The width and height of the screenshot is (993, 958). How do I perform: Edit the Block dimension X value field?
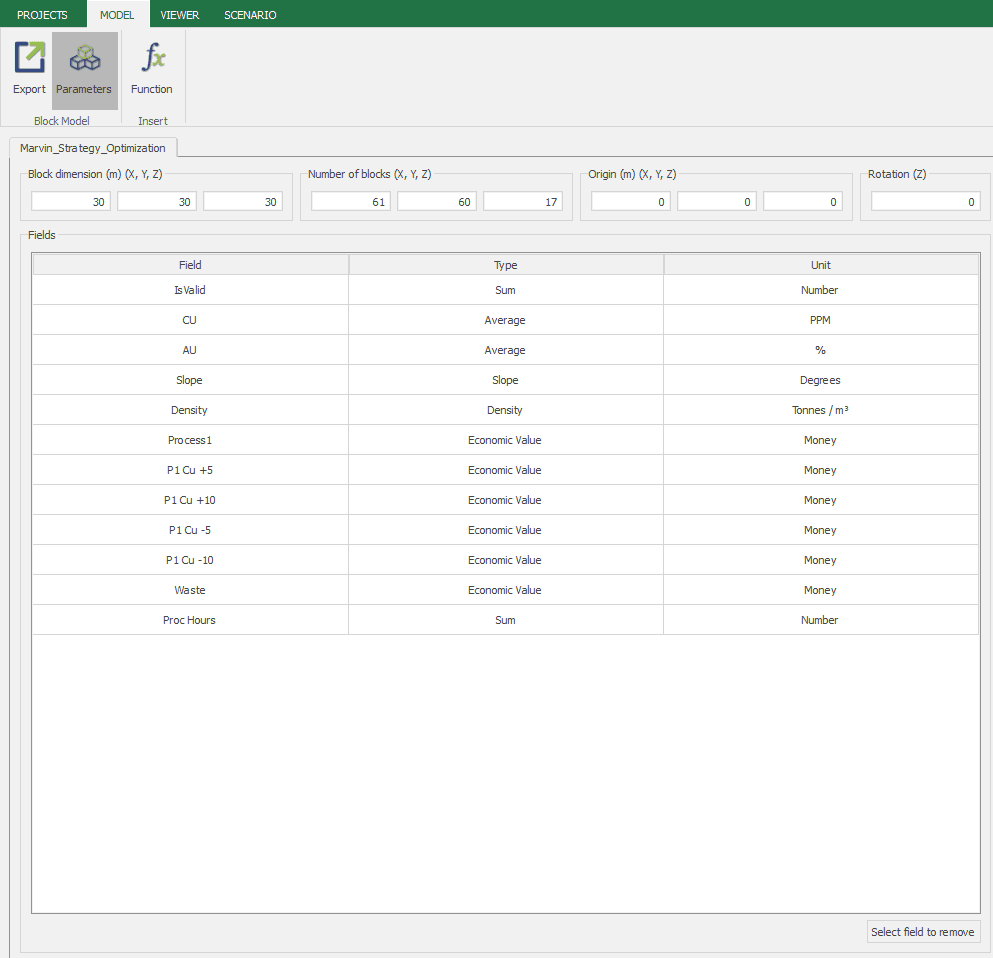[x=71, y=202]
